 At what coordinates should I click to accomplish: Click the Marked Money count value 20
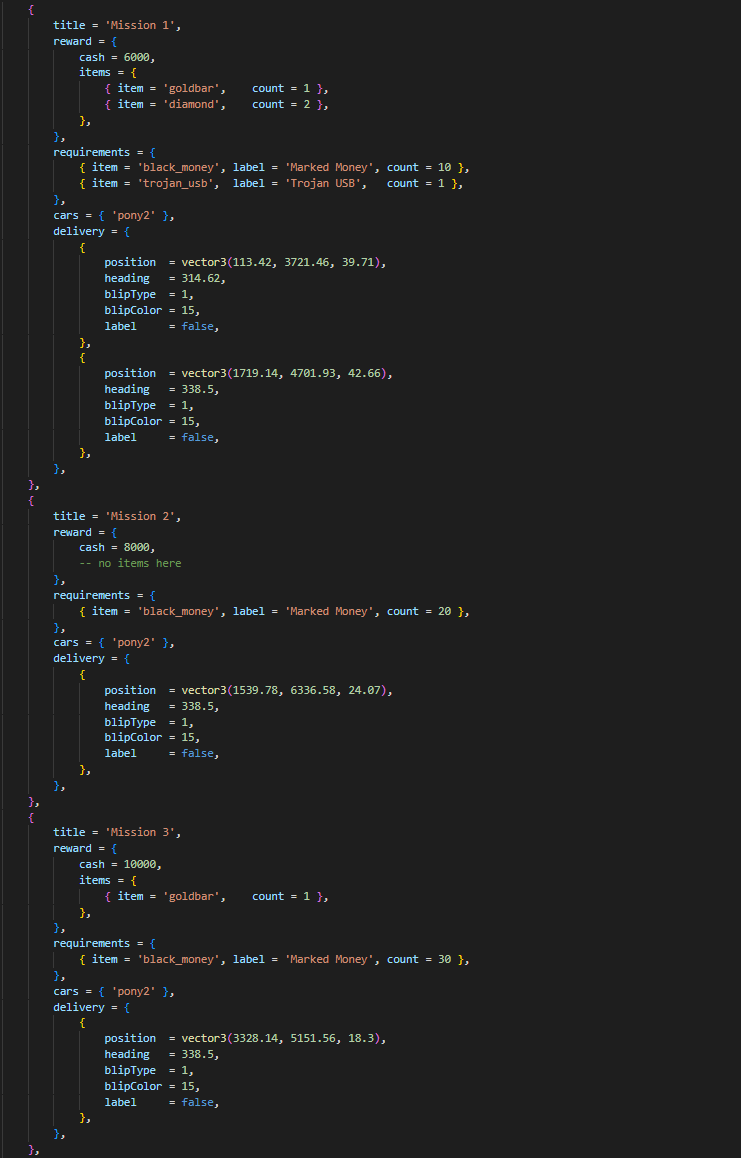pos(445,611)
